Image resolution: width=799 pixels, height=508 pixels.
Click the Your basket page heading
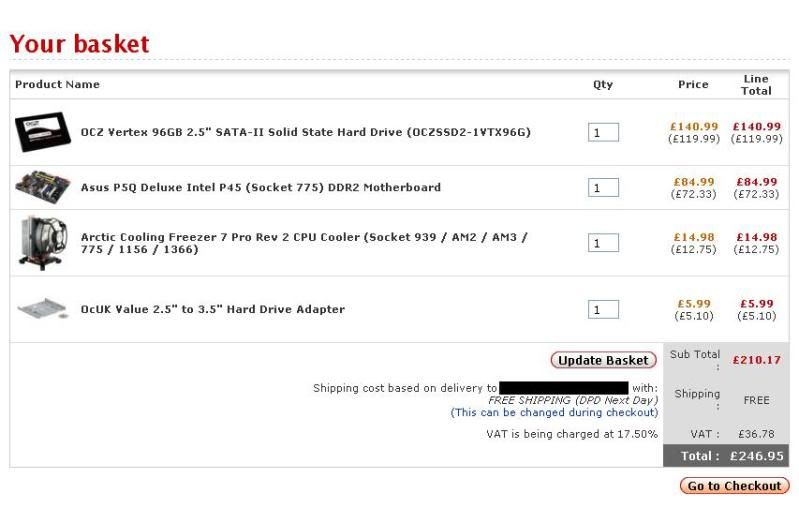[79, 44]
